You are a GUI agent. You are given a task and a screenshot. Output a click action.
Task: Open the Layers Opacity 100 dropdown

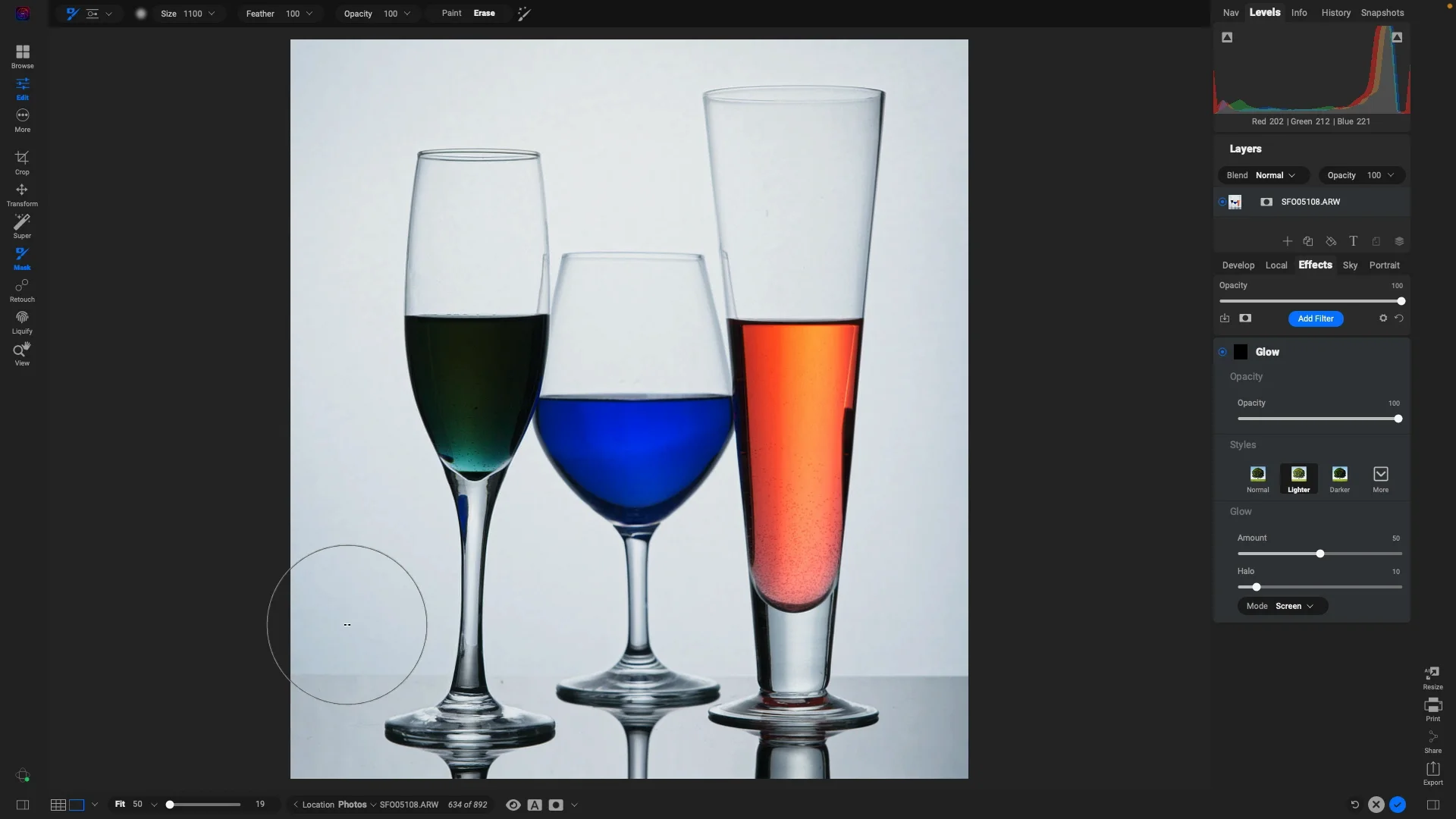pos(1361,175)
